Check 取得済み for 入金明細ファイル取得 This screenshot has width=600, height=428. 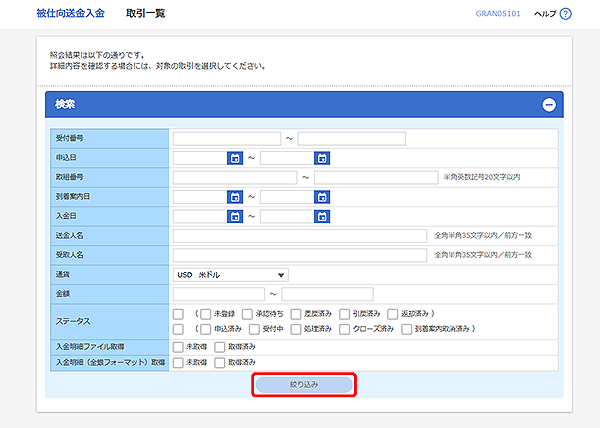(220, 347)
